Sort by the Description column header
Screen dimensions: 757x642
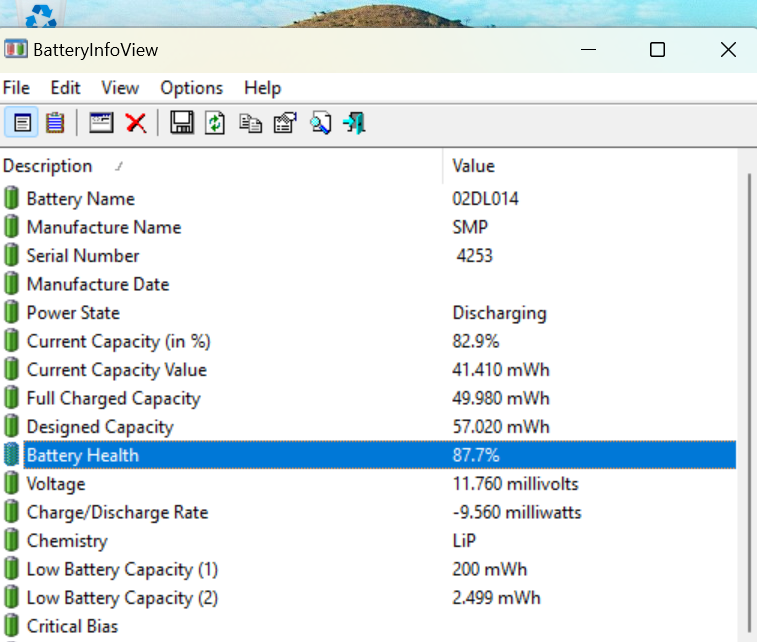(x=221, y=166)
